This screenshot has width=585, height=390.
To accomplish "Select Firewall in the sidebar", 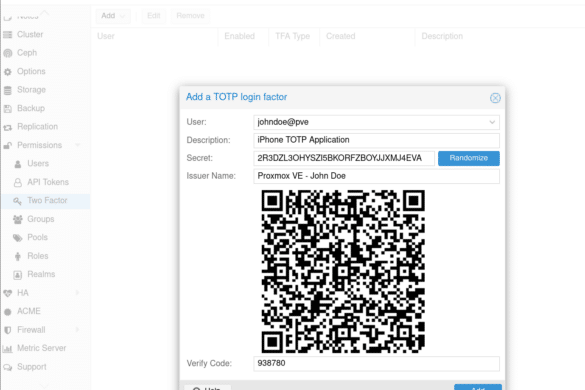I will [x=31, y=330].
